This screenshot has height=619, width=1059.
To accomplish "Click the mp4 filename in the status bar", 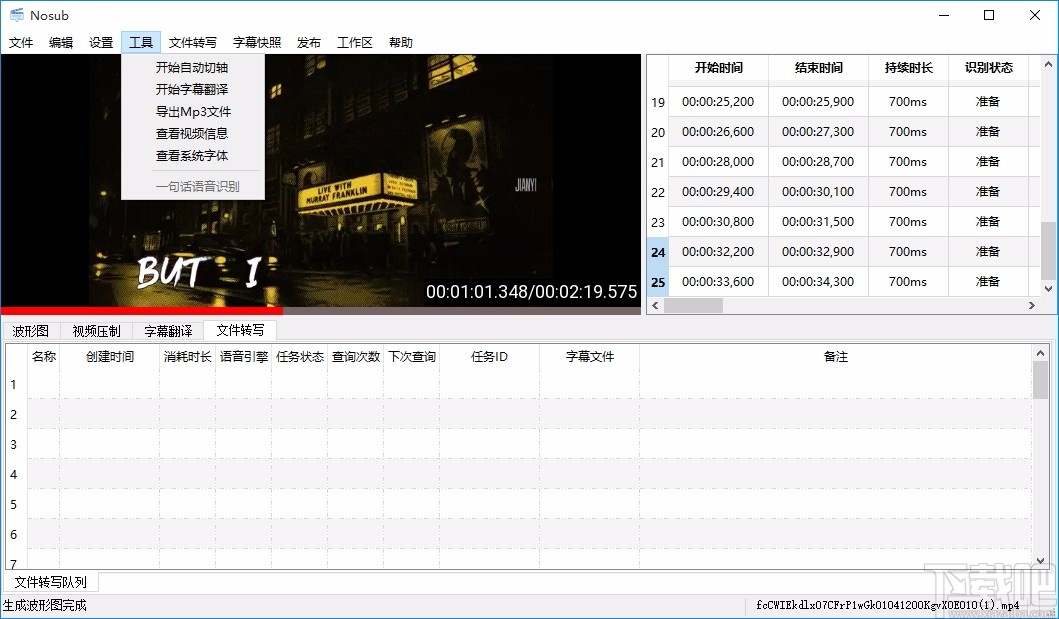I will (888, 605).
